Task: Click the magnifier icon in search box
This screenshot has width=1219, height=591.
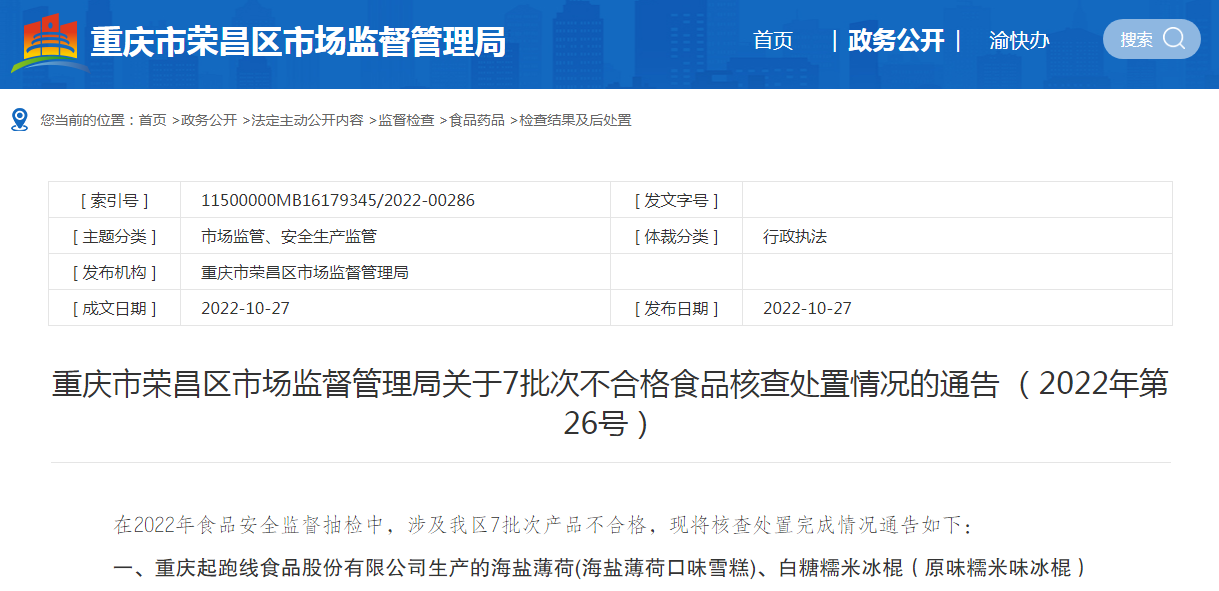Action: coord(1174,39)
